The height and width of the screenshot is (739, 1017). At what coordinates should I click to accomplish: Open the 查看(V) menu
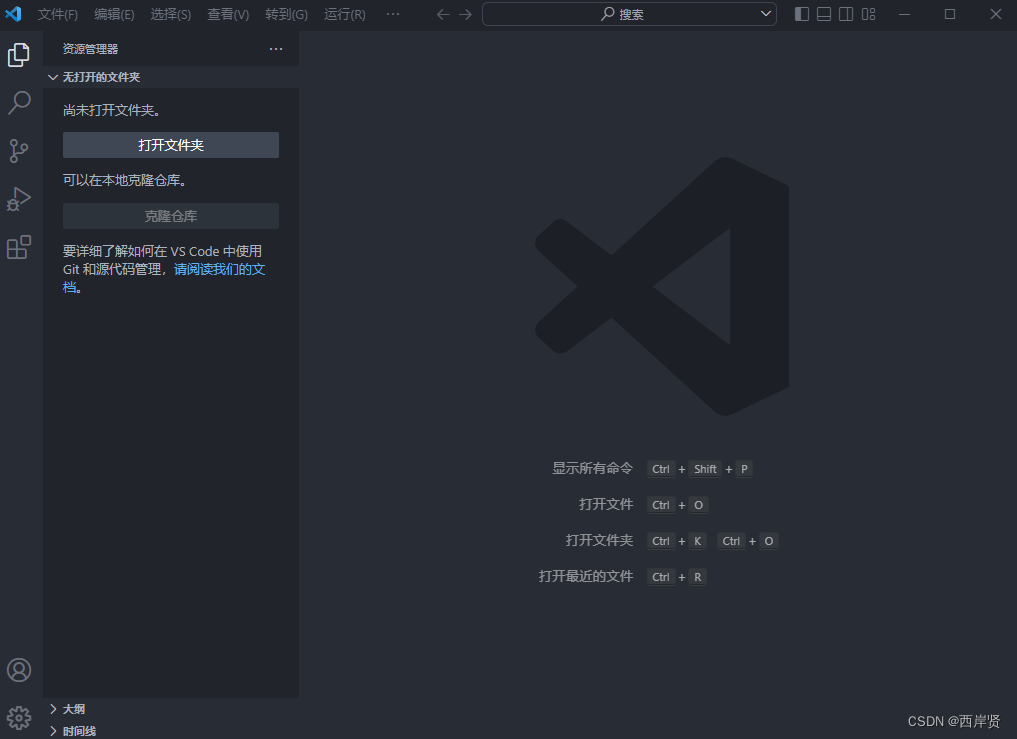click(x=228, y=14)
